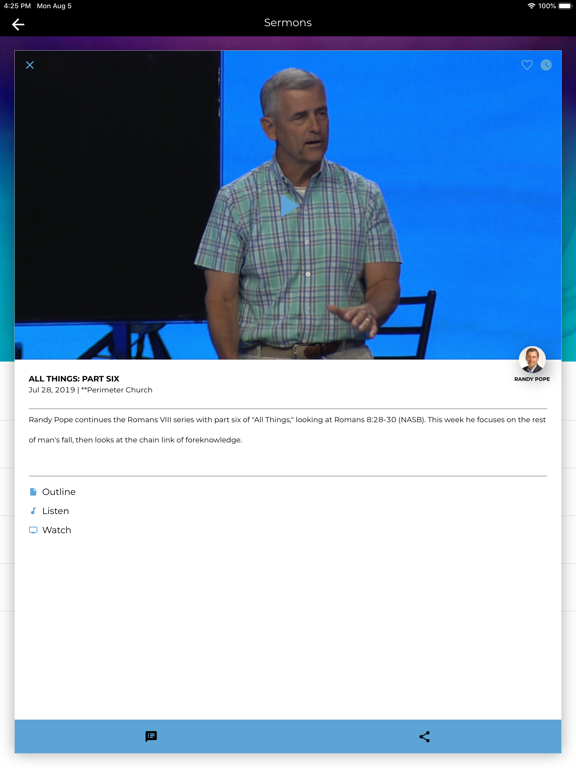Tap the share icon in bottom bar
Image resolution: width=576 pixels, height=768 pixels.
pyautogui.click(x=425, y=737)
